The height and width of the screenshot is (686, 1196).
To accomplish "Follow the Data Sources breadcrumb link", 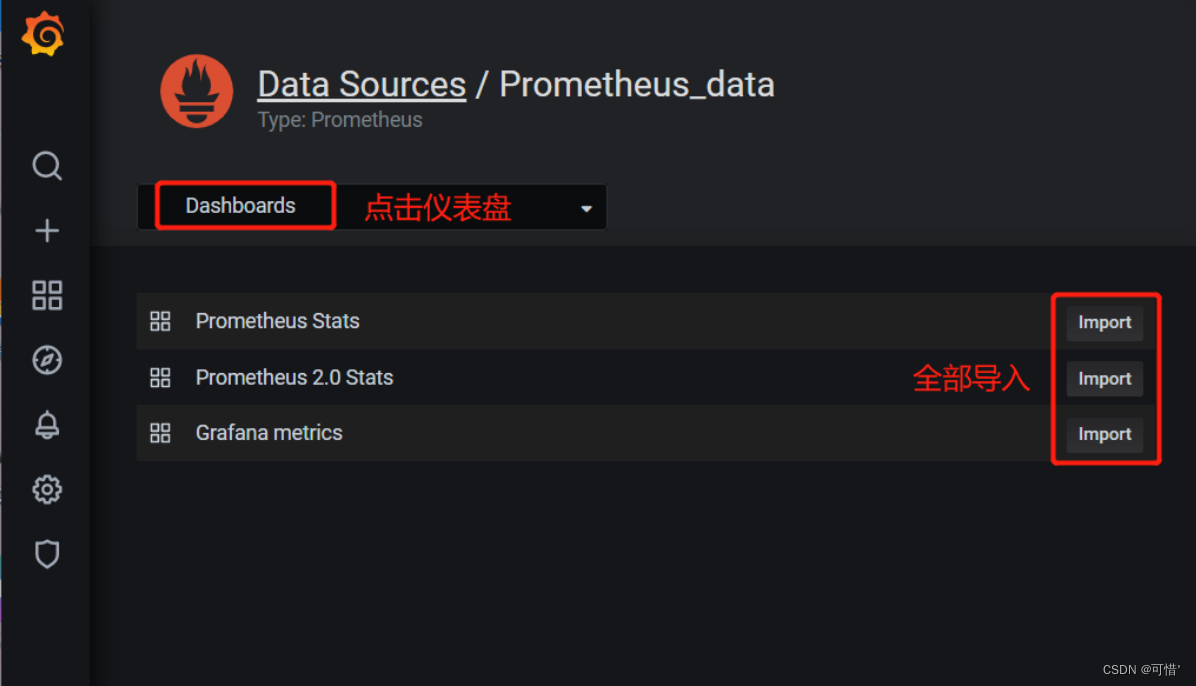I will point(362,84).
